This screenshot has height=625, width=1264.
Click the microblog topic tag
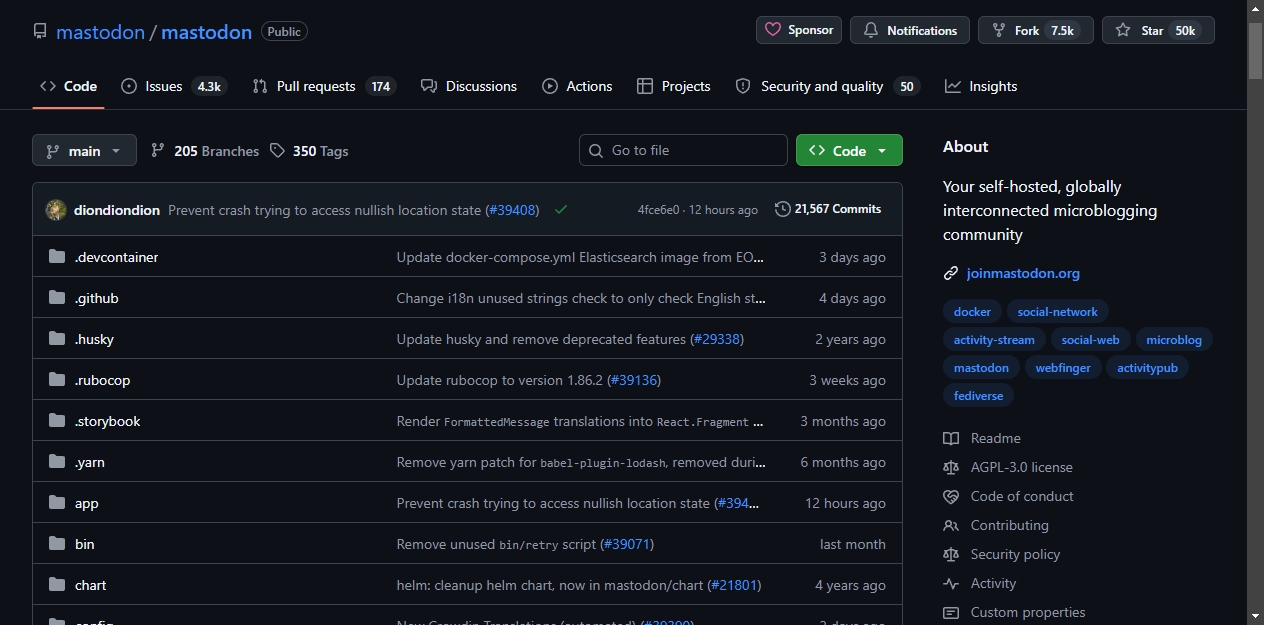(x=1174, y=340)
